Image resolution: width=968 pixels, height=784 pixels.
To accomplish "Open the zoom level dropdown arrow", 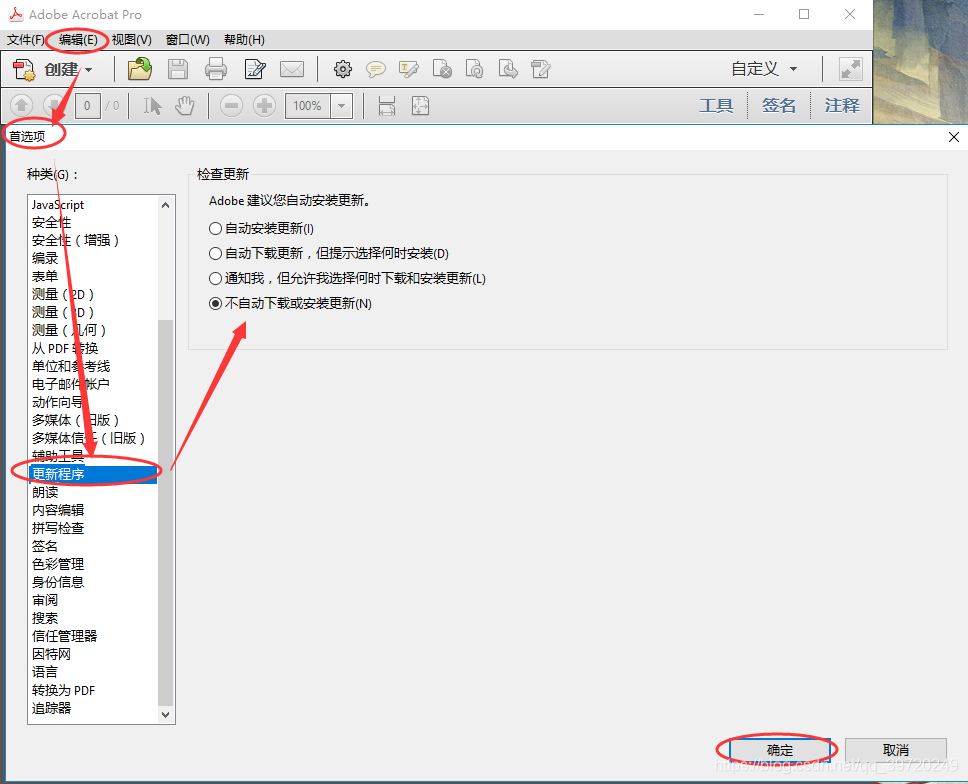I will click(x=341, y=106).
